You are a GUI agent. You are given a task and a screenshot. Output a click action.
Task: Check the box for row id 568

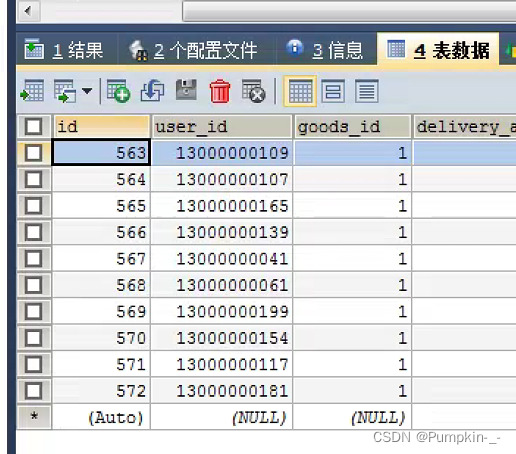(33, 285)
